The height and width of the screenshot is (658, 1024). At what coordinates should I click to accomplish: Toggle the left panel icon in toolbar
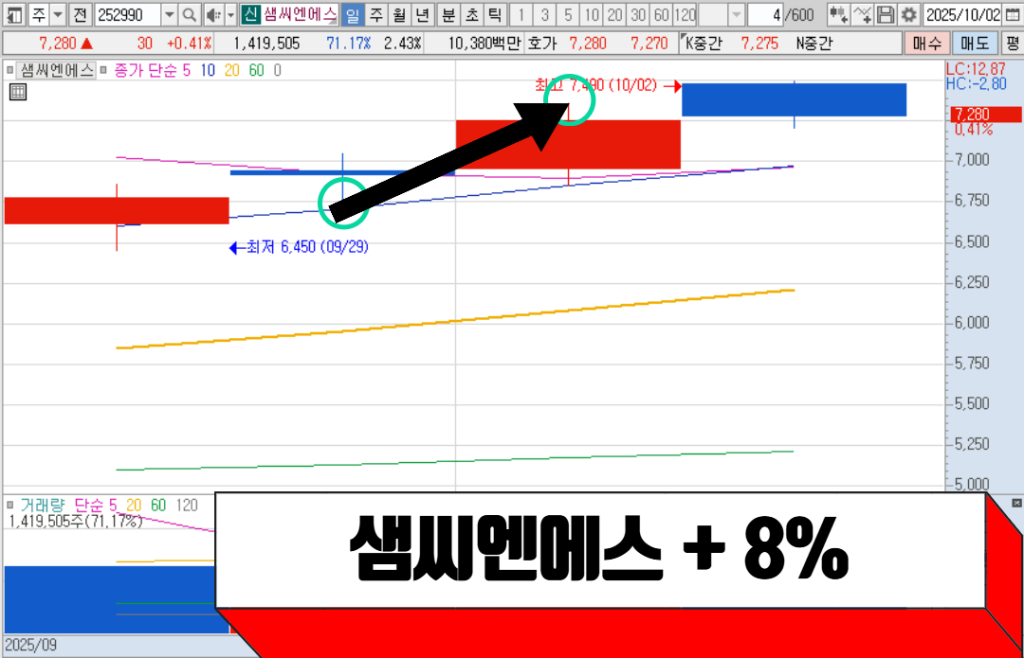click(13, 15)
